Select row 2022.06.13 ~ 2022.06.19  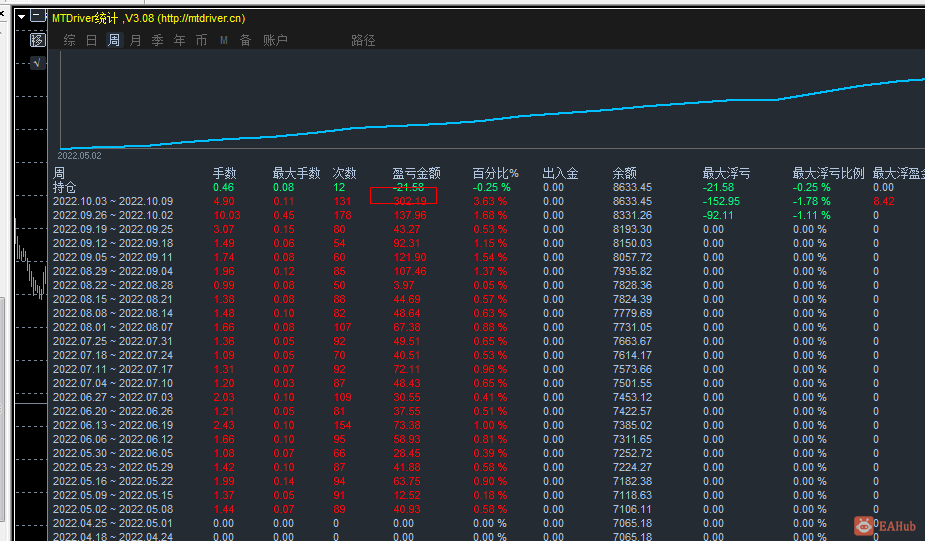click(x=113, y=425)
